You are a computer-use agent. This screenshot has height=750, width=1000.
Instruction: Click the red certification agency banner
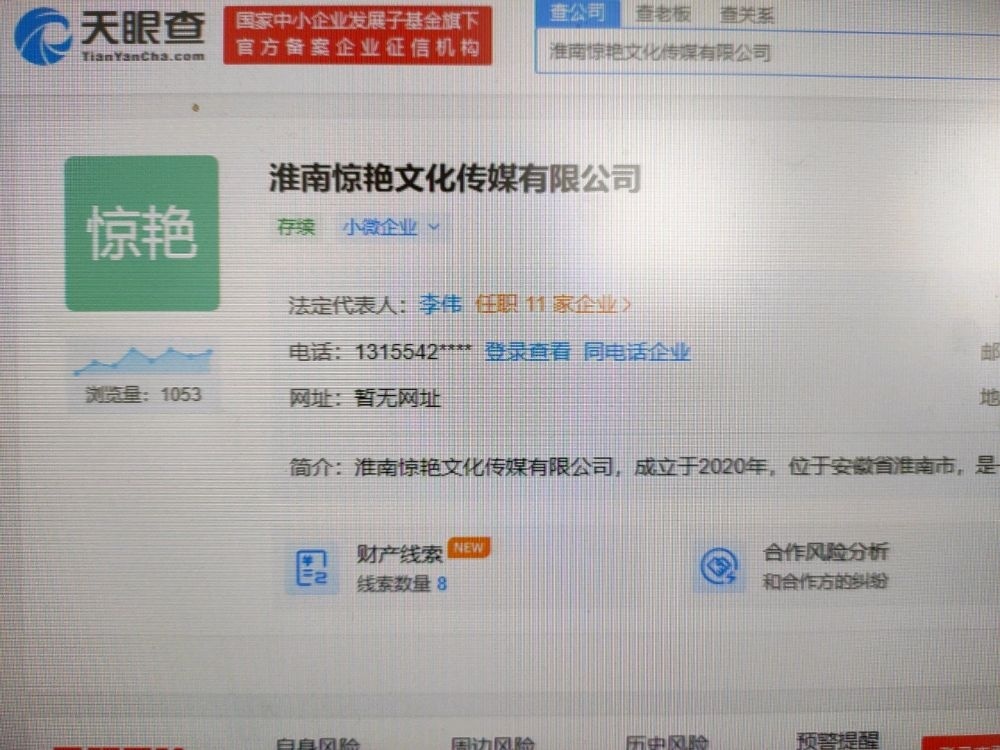tap(358, 36)
